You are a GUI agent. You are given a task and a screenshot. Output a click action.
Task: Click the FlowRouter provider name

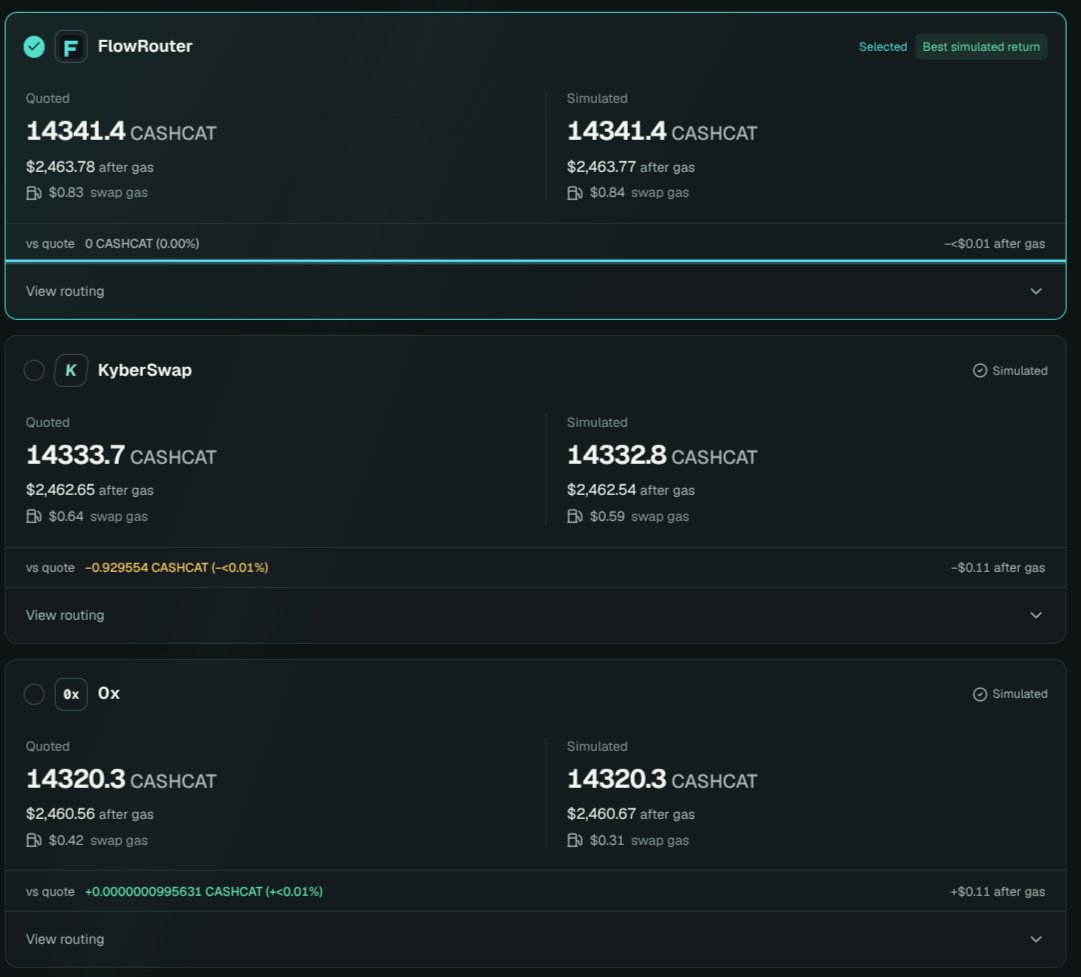tap(145, 46)
